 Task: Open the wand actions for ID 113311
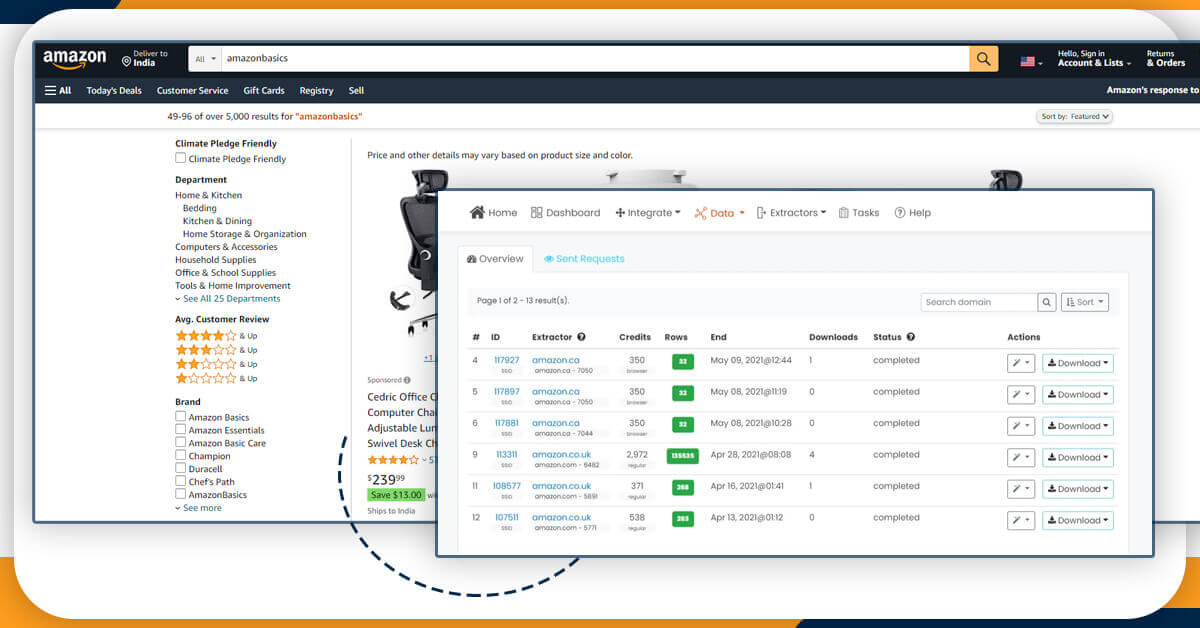coord(1021,457)
